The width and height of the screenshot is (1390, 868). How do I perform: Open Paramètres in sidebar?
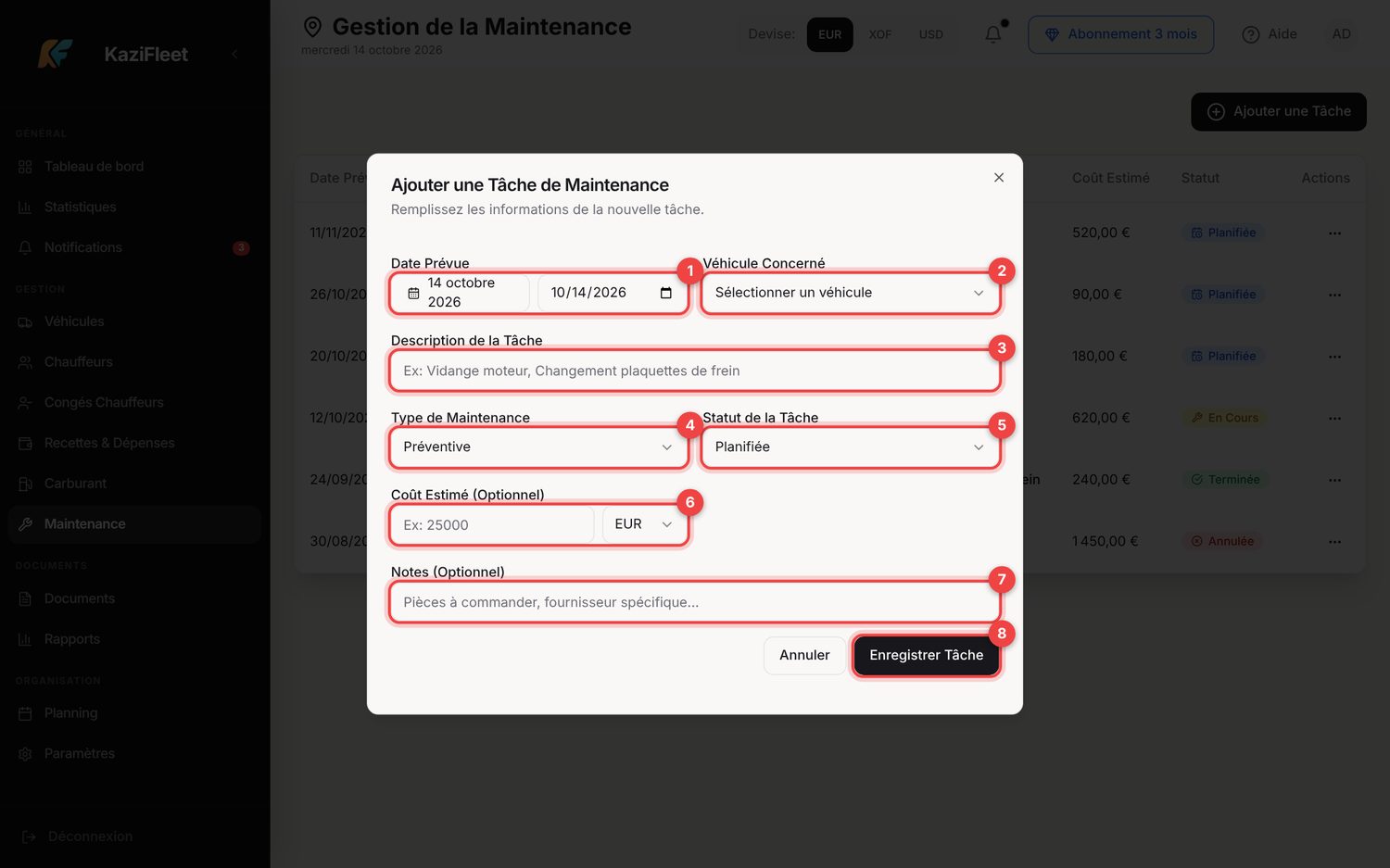click(134, 754)
